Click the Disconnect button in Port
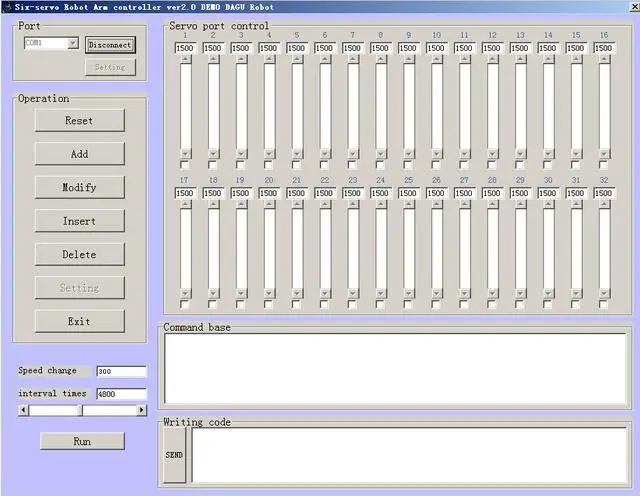 [109, 45]
